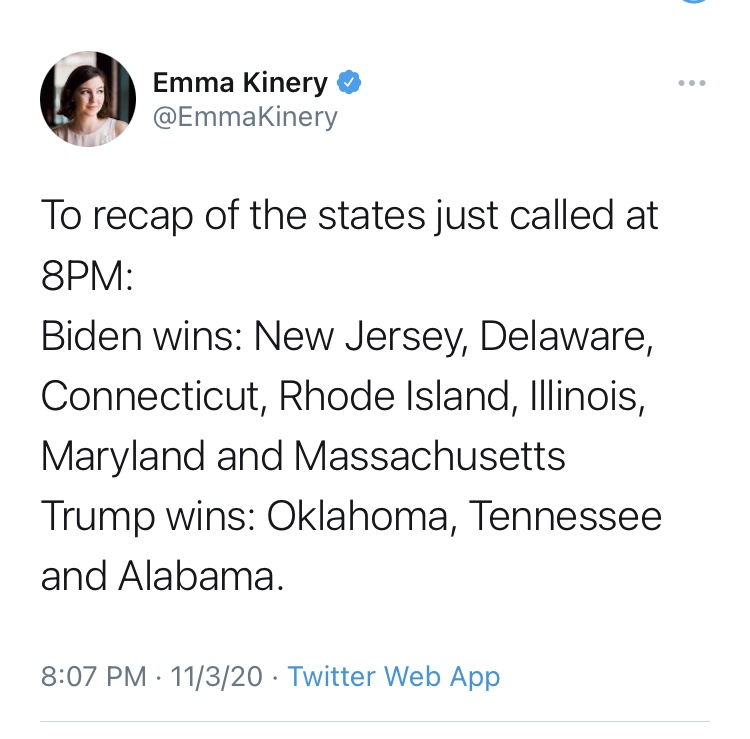Click the display name Emma Kinery
This screenshot has width=750, height=739.
pyautogui.click(x=240, y=83)
